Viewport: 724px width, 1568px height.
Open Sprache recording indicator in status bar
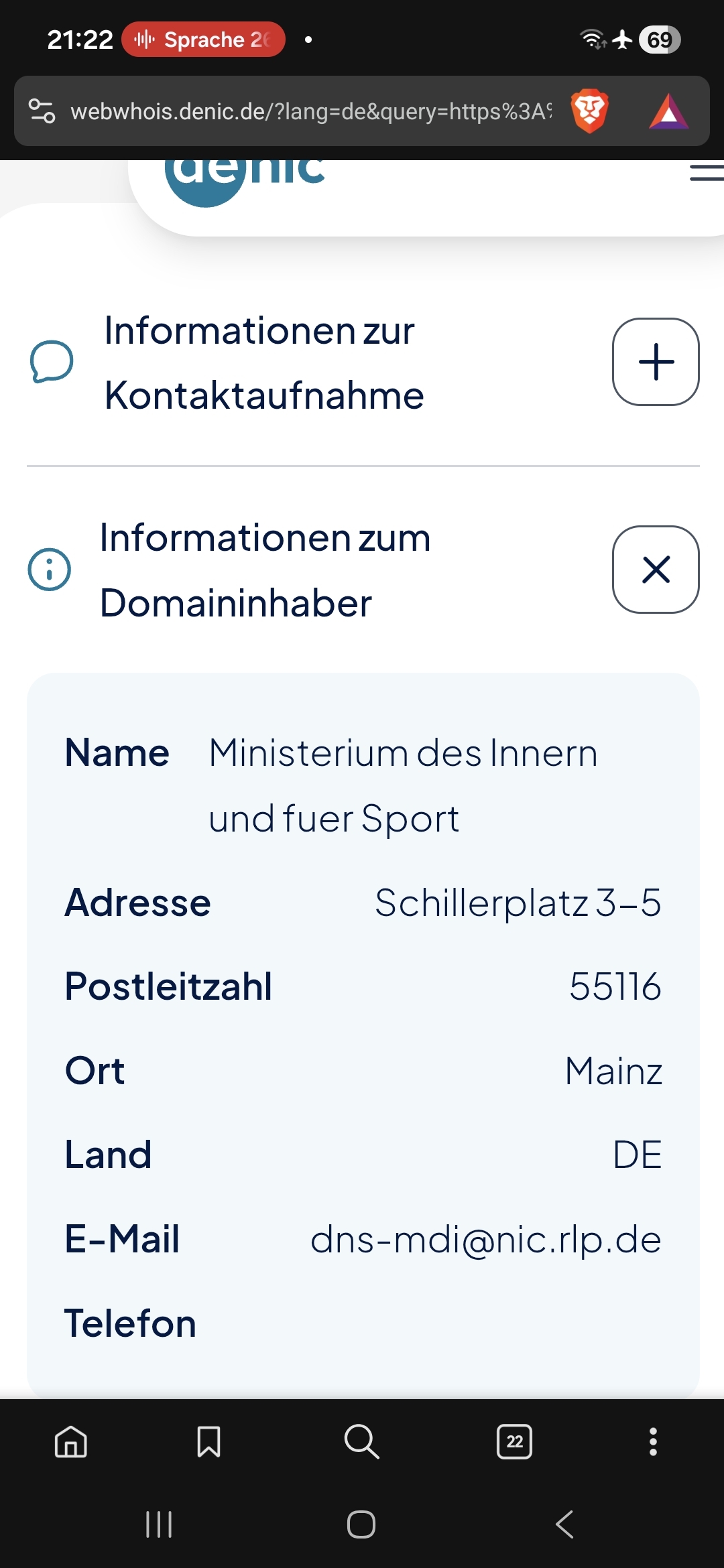[203, 40]
